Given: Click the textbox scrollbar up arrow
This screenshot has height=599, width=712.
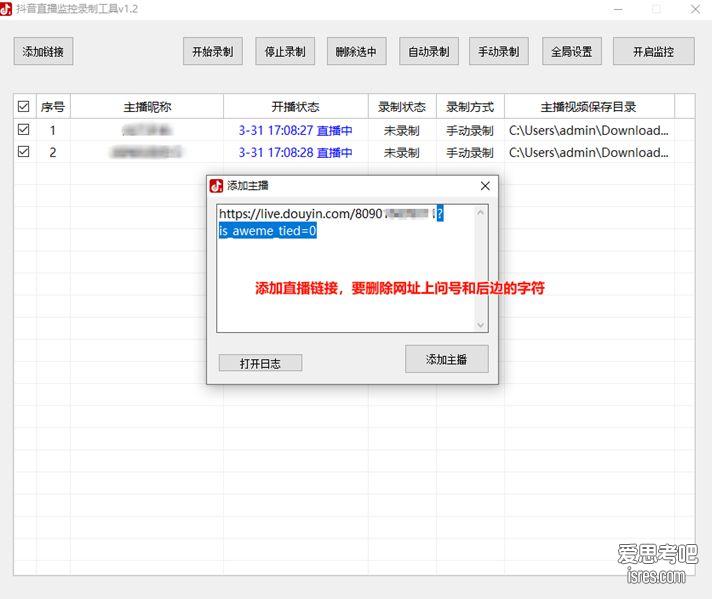Looking at the screenshot, I should click(x=480, y=212).
